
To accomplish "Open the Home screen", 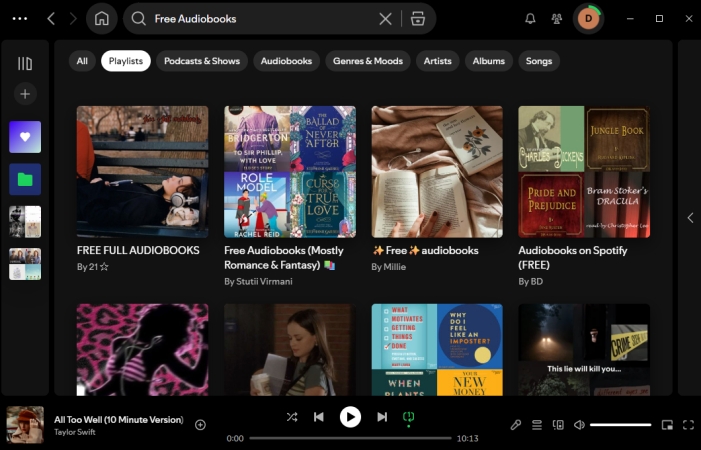I will click(101, 19).
